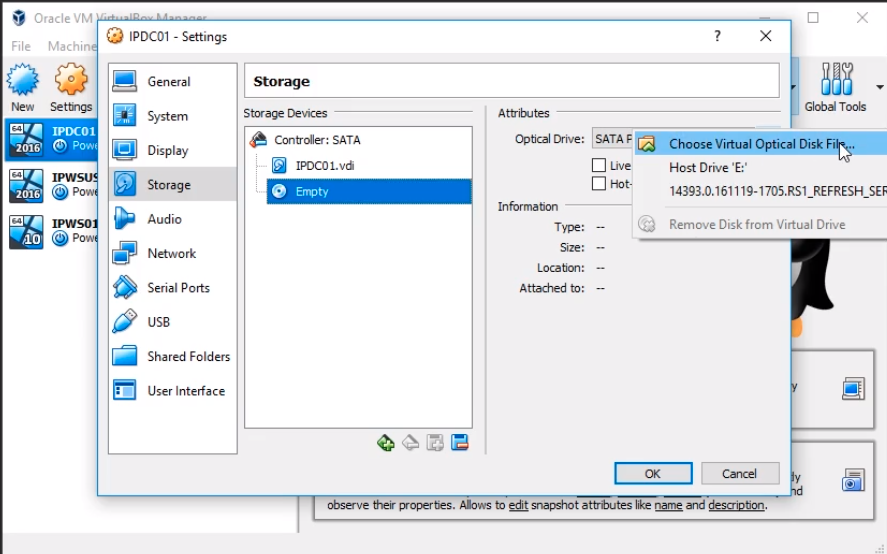Select the Network settings category
This screenshot has width=887, height=554.
click(x=171, y=254)
